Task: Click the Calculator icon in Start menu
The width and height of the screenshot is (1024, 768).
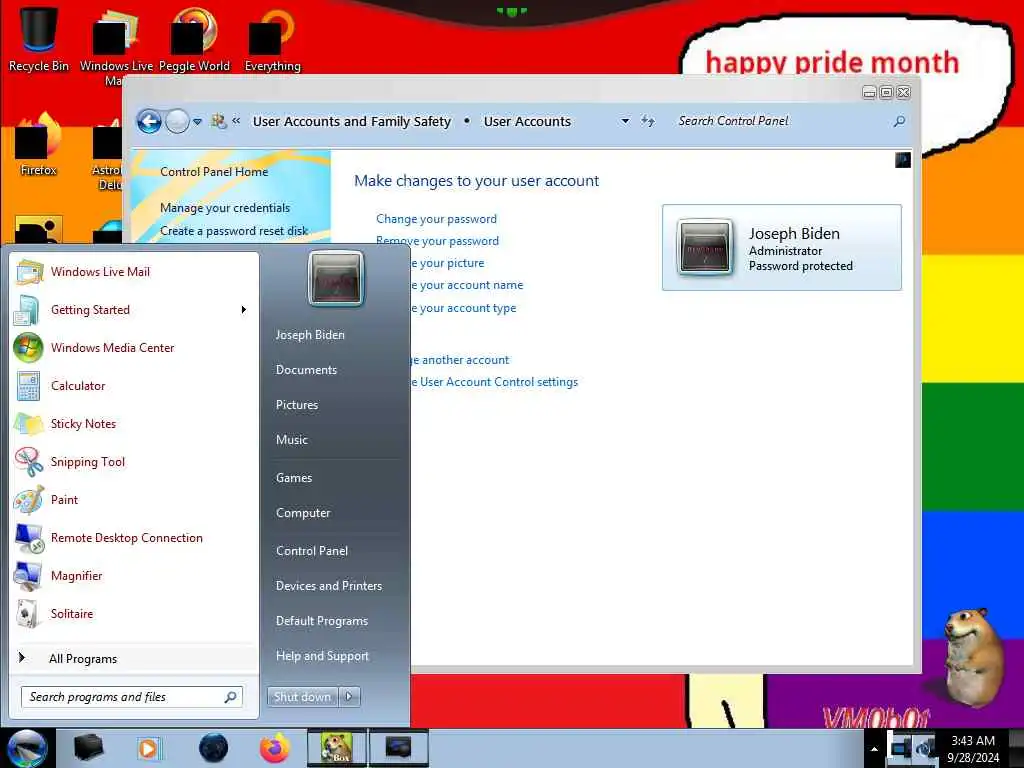Action: pyautogui.click(x=28, y=385)
